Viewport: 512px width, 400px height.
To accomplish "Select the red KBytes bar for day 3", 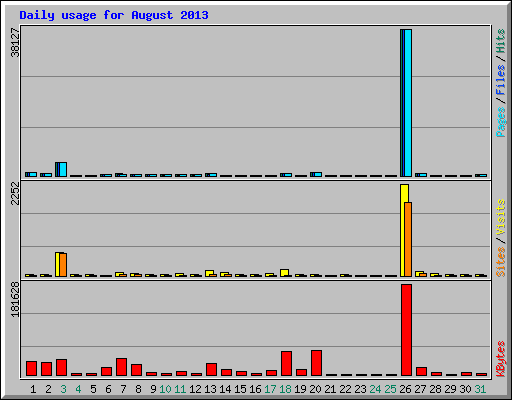I will click(x=61, y=367).
